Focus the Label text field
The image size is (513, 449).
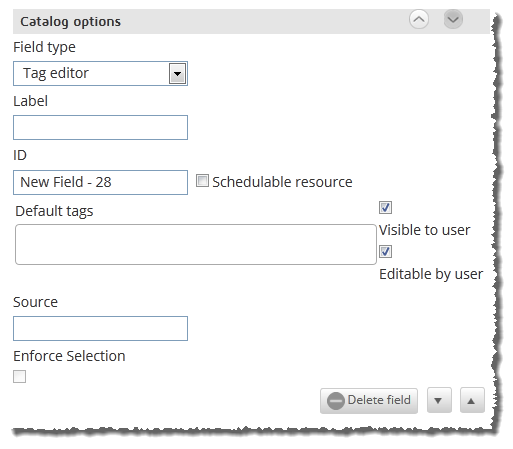(100, 128)
